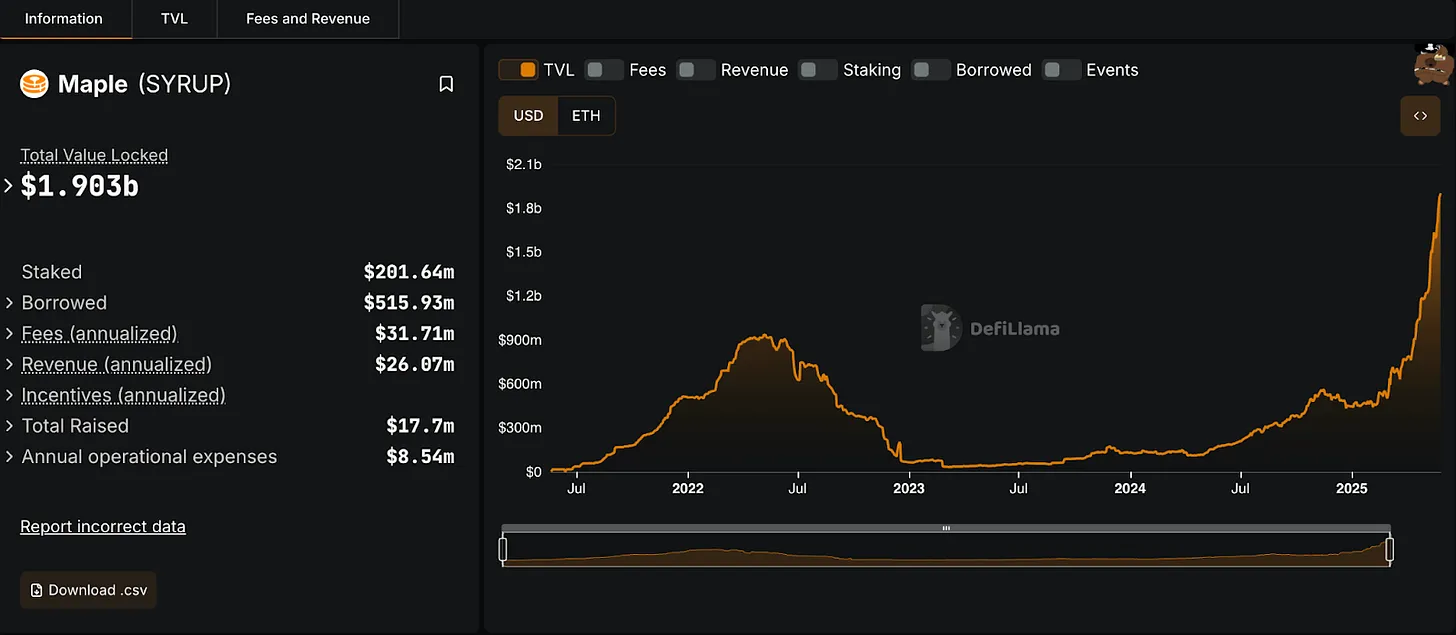This screenshot has height=635, width=1456.
Task: Click the right handle of the range slider
Action: [x=1389, y=549]
